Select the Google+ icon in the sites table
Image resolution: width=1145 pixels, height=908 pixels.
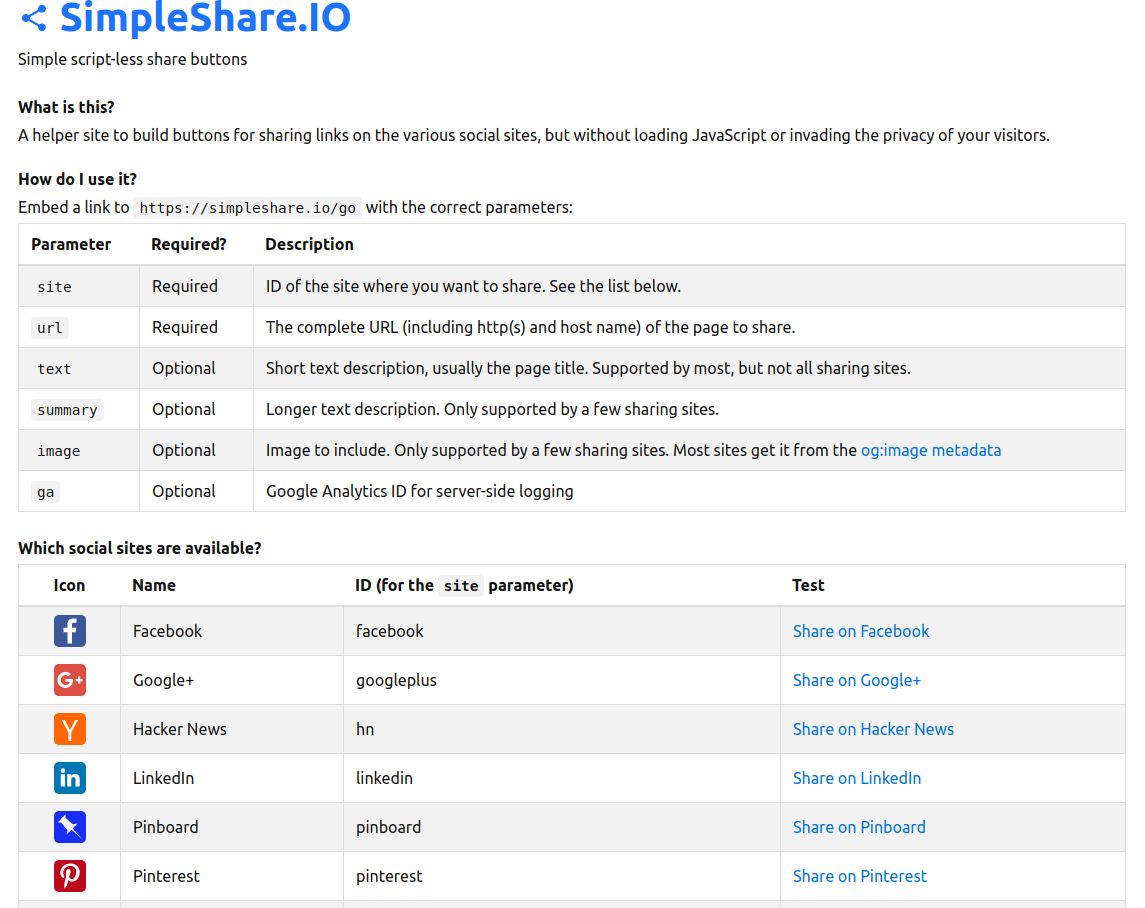point(69,680)
